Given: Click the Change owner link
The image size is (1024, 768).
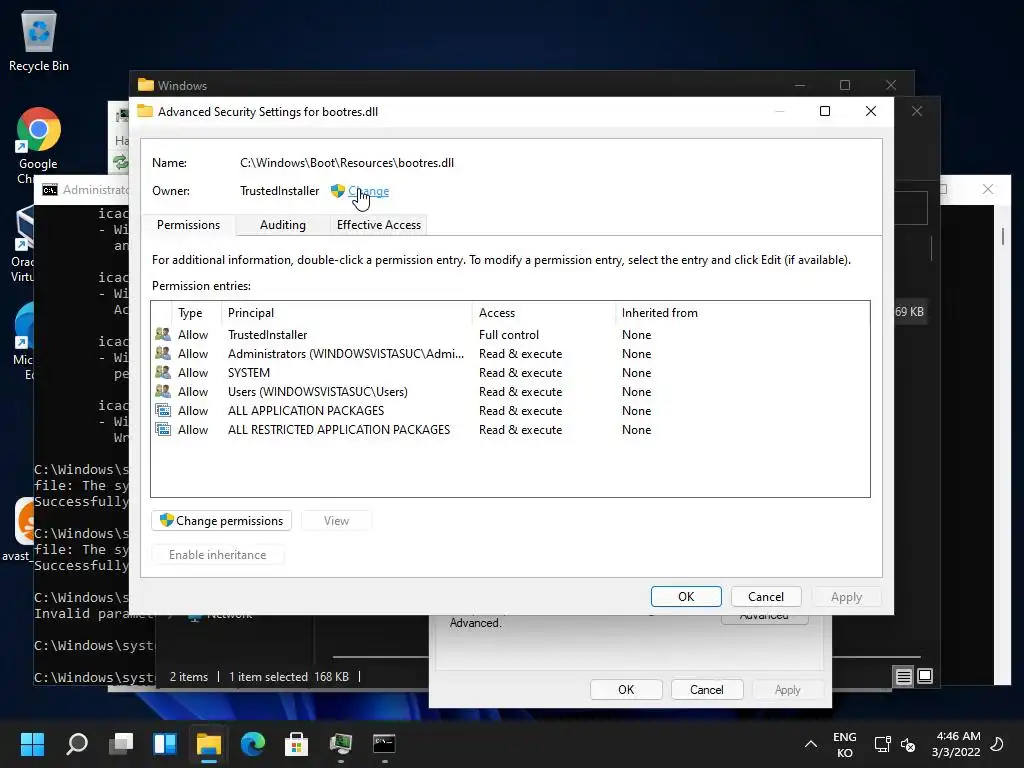Looking at the screenshot, I should click(368, 191).
